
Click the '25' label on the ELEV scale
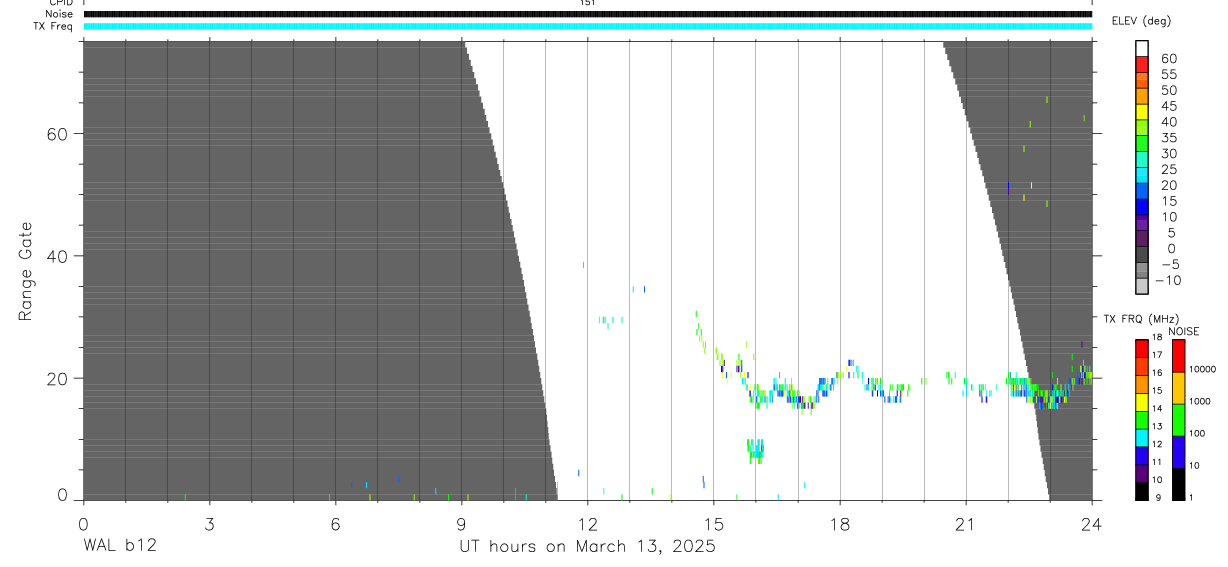[x=1168, y=169]
